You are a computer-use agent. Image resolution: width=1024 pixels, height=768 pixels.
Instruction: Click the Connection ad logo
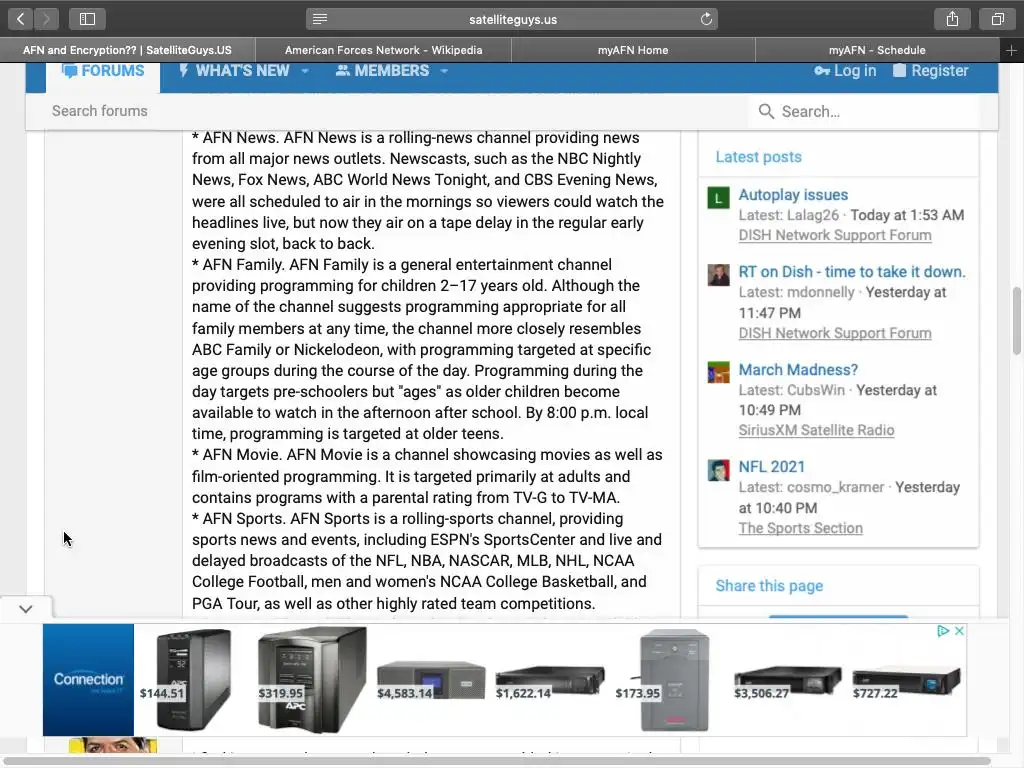click(88, 680)
